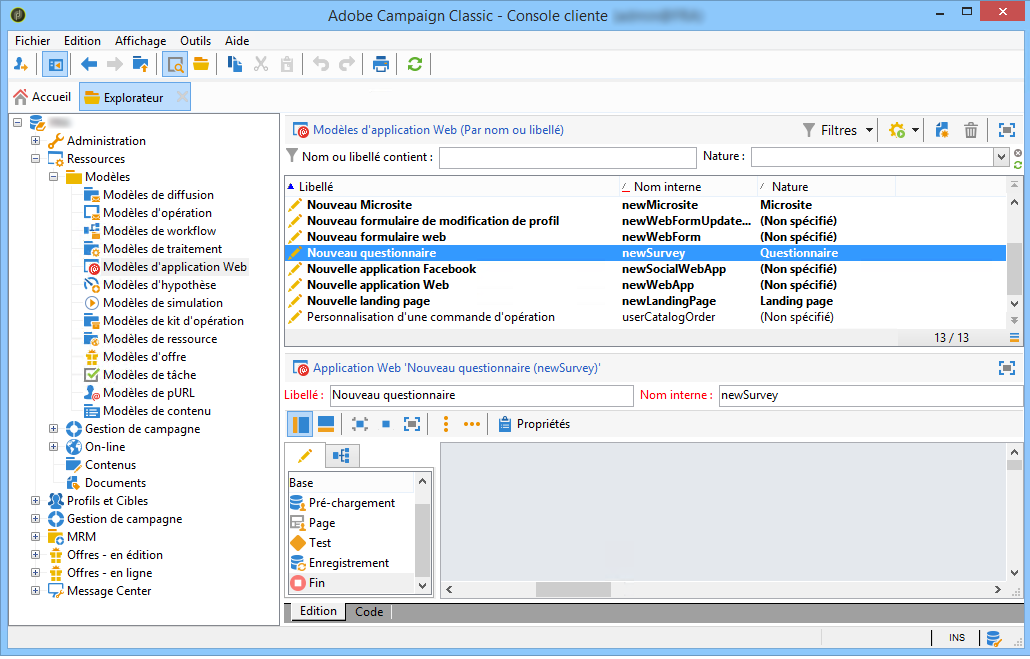Click the Nom interne input field
The image size is (1030, 659).
click(871, 396)
